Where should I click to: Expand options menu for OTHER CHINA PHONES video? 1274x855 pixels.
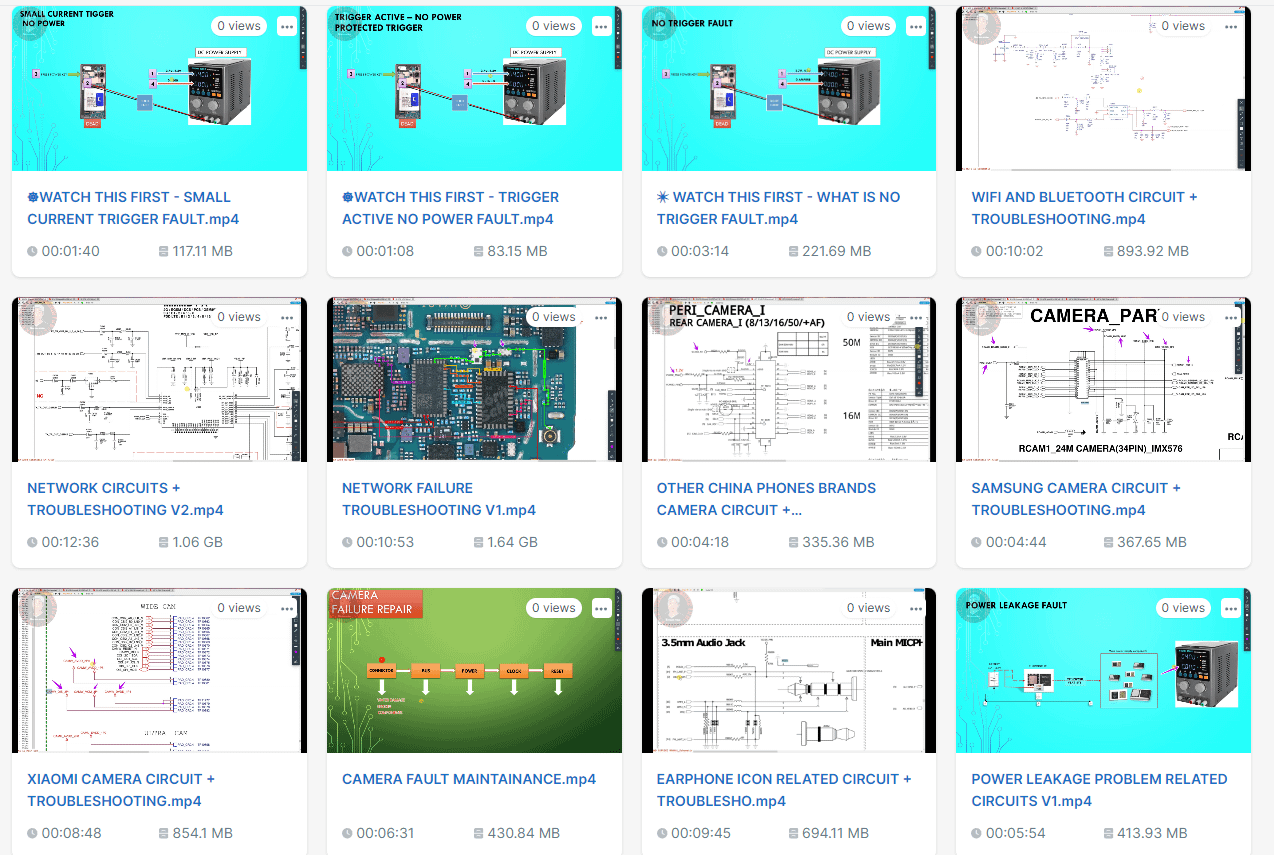tap(916, 317)
